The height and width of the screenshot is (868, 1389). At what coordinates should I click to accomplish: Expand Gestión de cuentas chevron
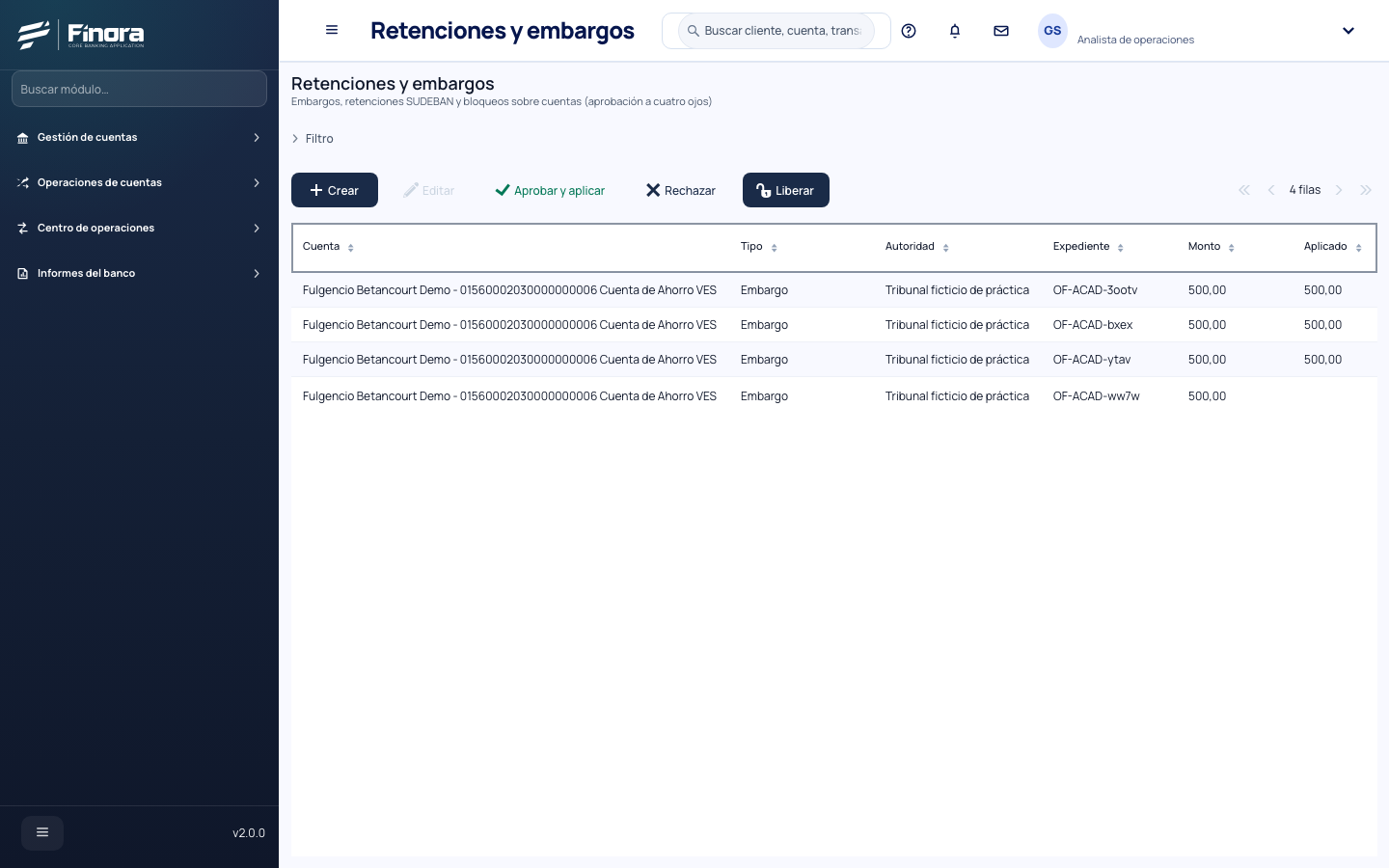tap(257, 138)
